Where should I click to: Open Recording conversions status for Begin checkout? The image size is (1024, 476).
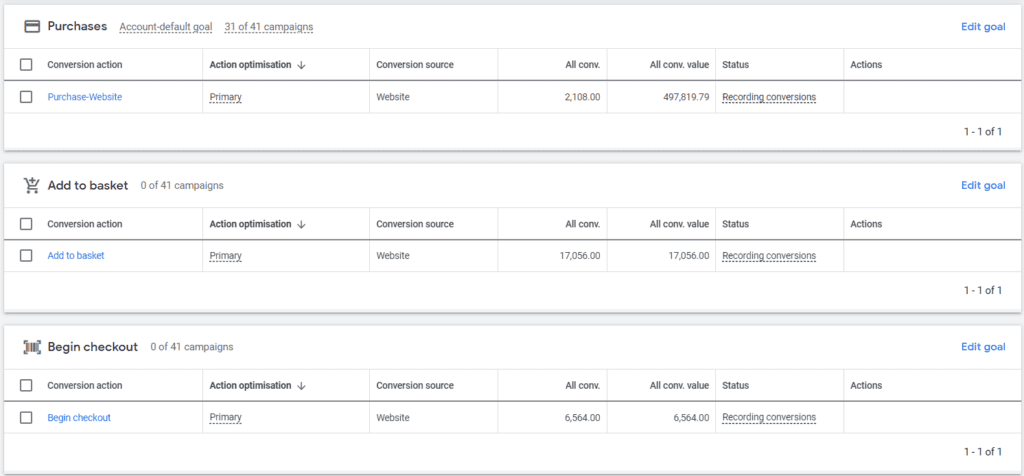[769, 417]
